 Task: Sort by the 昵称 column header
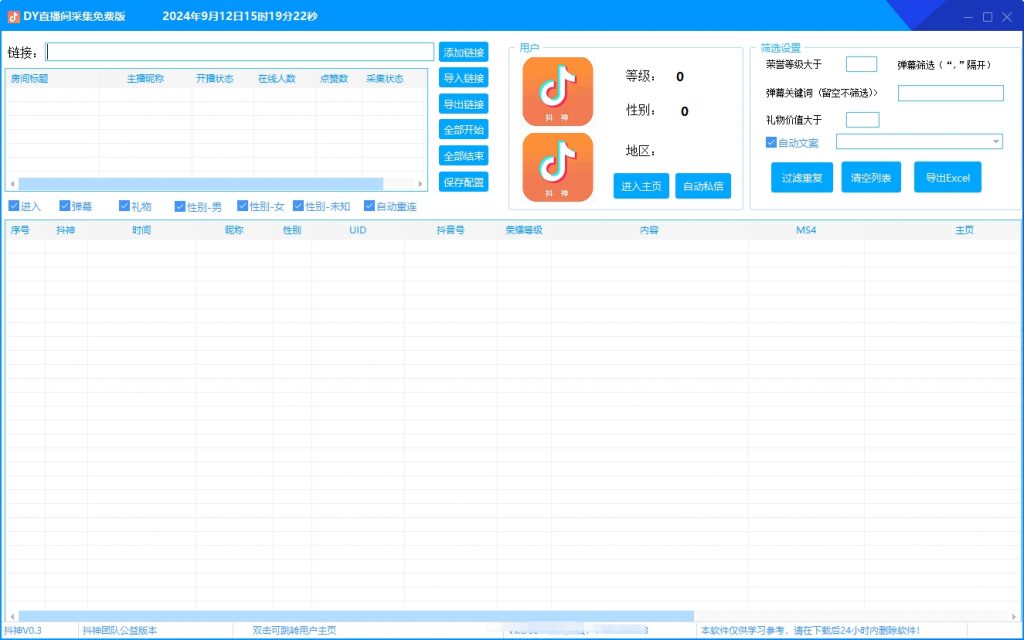pos(234,230)
